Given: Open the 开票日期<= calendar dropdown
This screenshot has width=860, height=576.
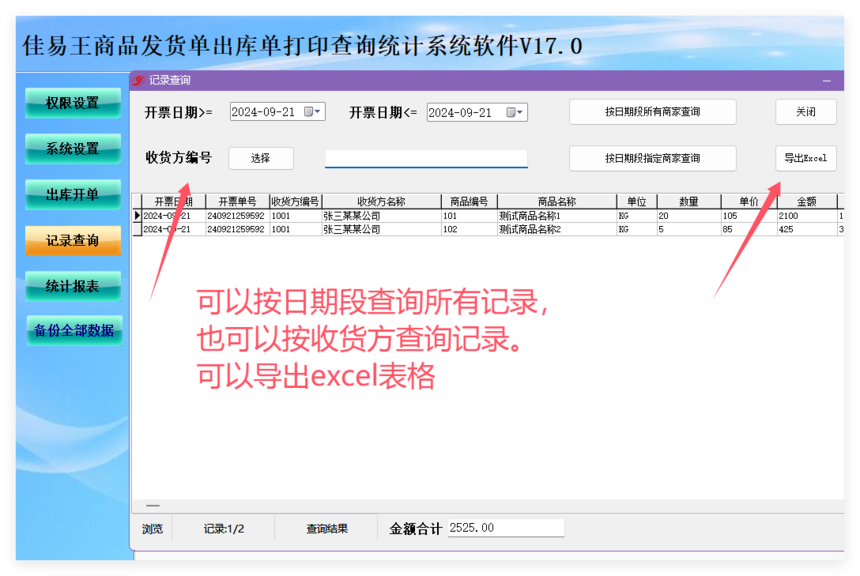Looking at the screenshot, I should pyautogui.click(x=514, y=112).
